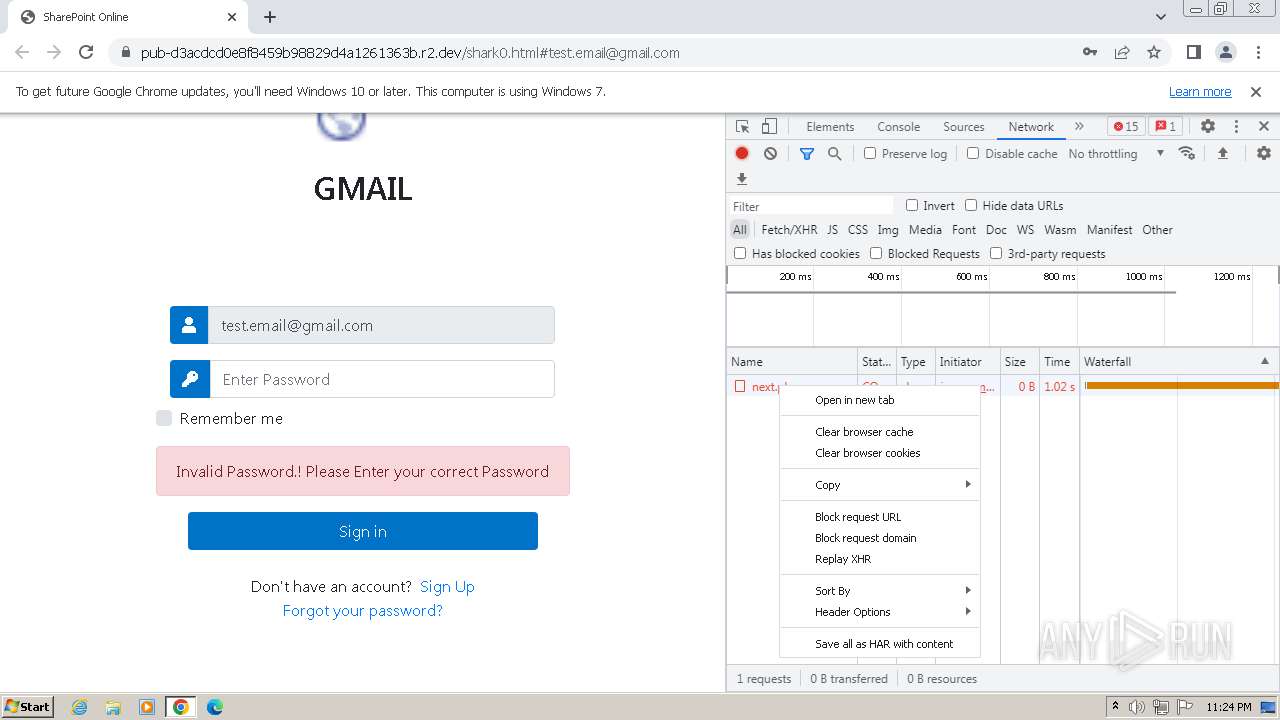
Task: Toggle Chrome side panel icon
Action: pos(1193,52)
